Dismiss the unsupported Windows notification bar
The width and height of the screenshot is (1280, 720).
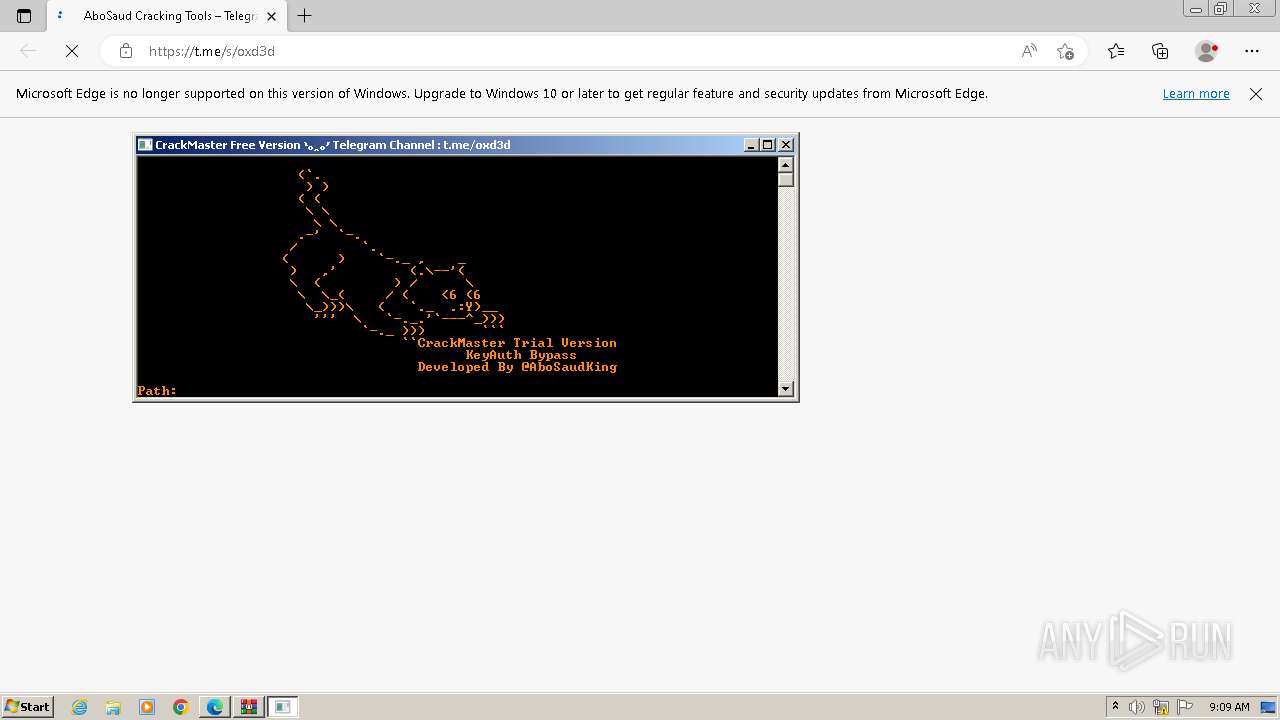point(1256,94)
